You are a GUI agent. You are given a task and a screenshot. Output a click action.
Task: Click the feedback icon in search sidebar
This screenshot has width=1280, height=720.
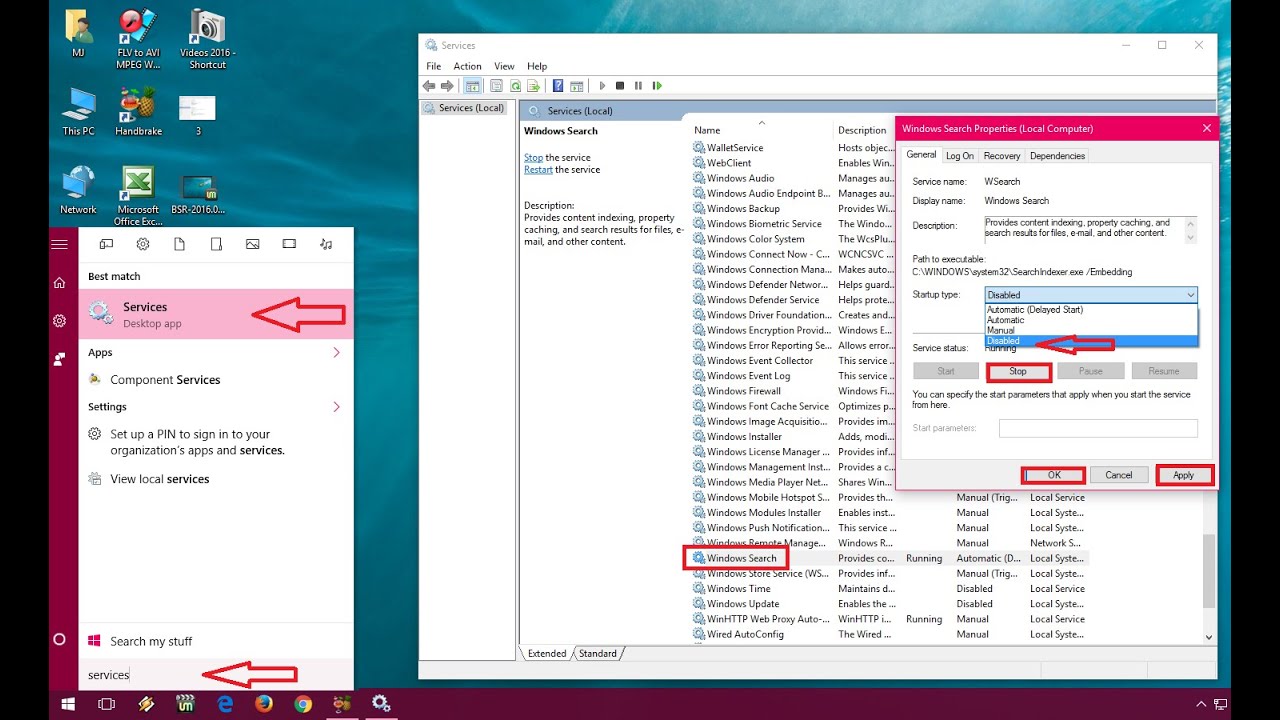point(59,358)
